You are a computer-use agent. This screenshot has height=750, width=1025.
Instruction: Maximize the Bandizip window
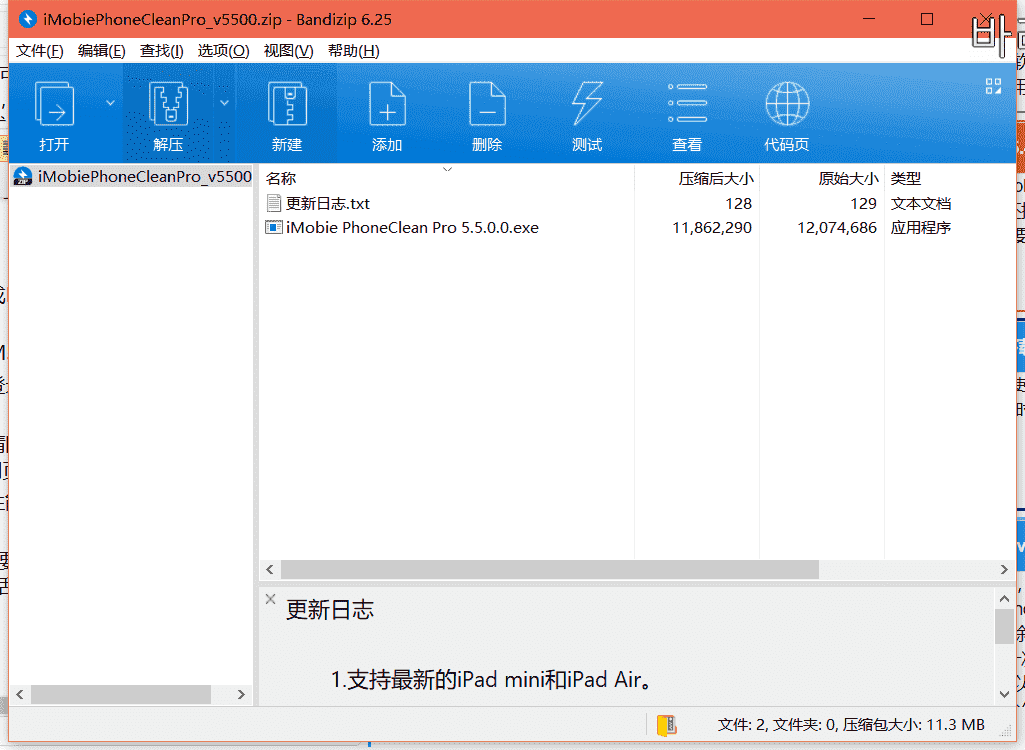(x=927, y=19)
